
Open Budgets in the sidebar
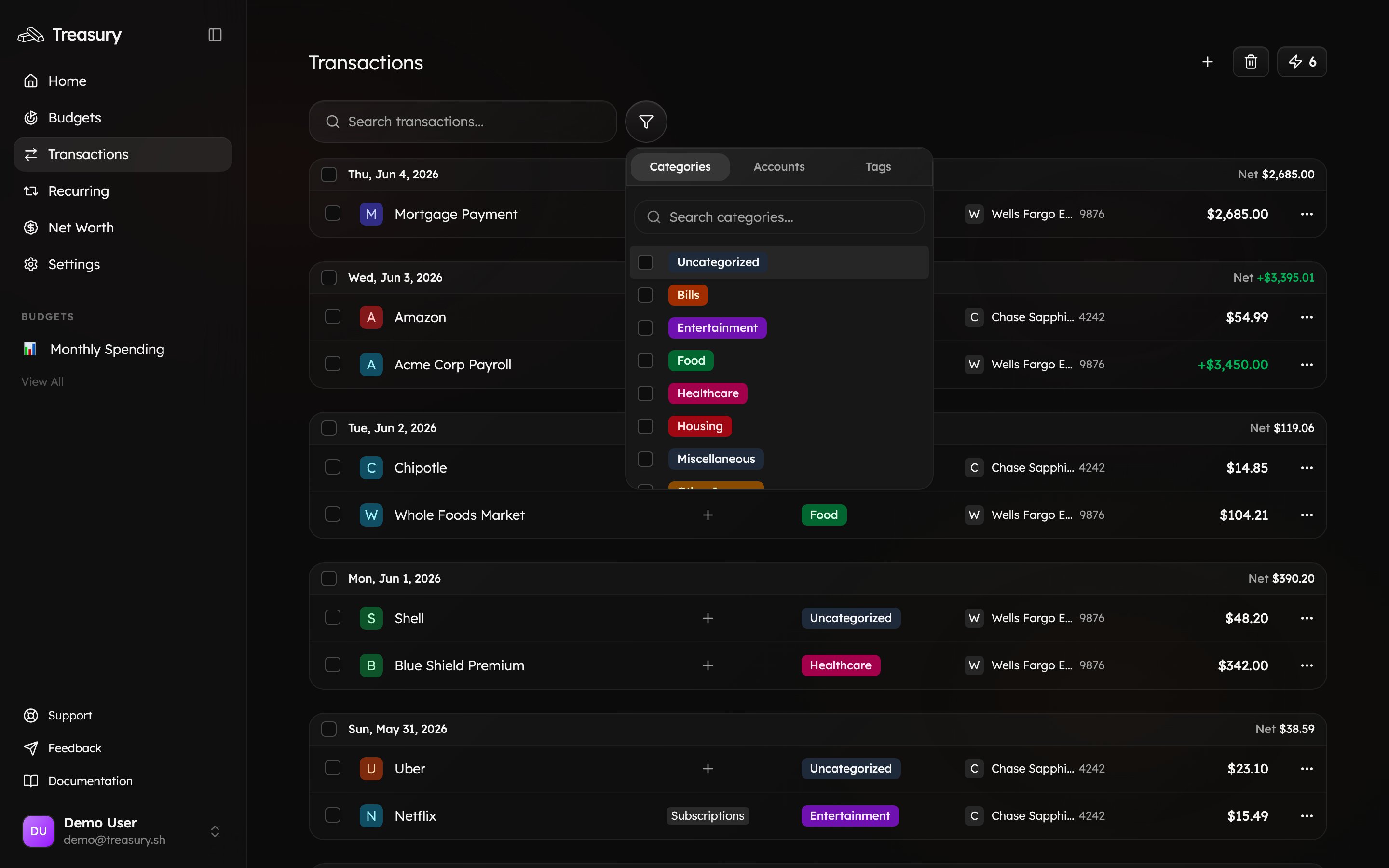pyautogui.click(x=123, y=118)
